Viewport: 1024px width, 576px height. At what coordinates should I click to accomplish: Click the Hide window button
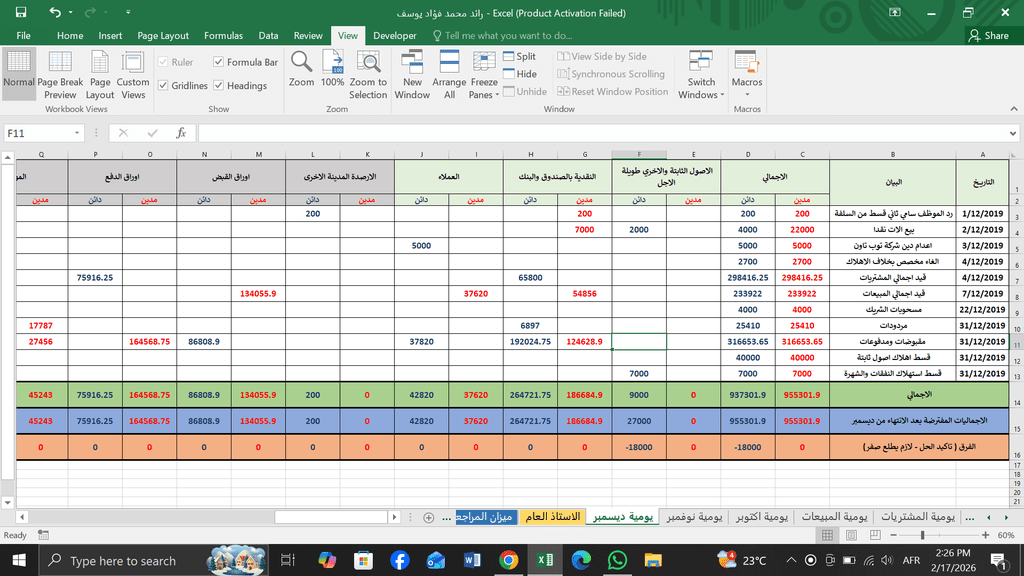(519, 74)
